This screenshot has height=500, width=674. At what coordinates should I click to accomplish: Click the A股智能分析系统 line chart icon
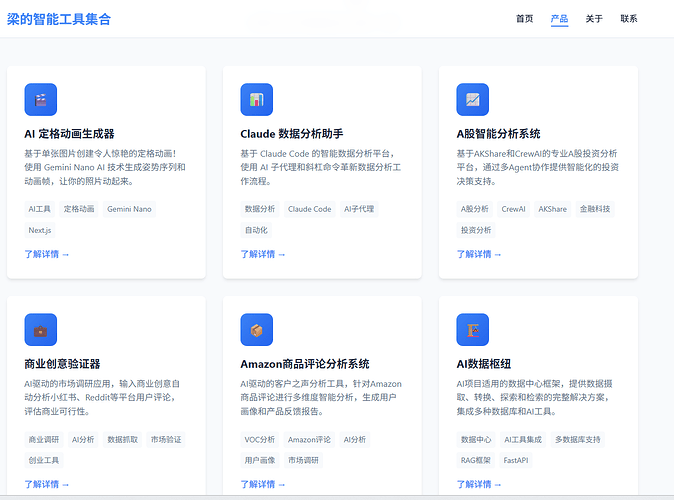pos(473,99)
